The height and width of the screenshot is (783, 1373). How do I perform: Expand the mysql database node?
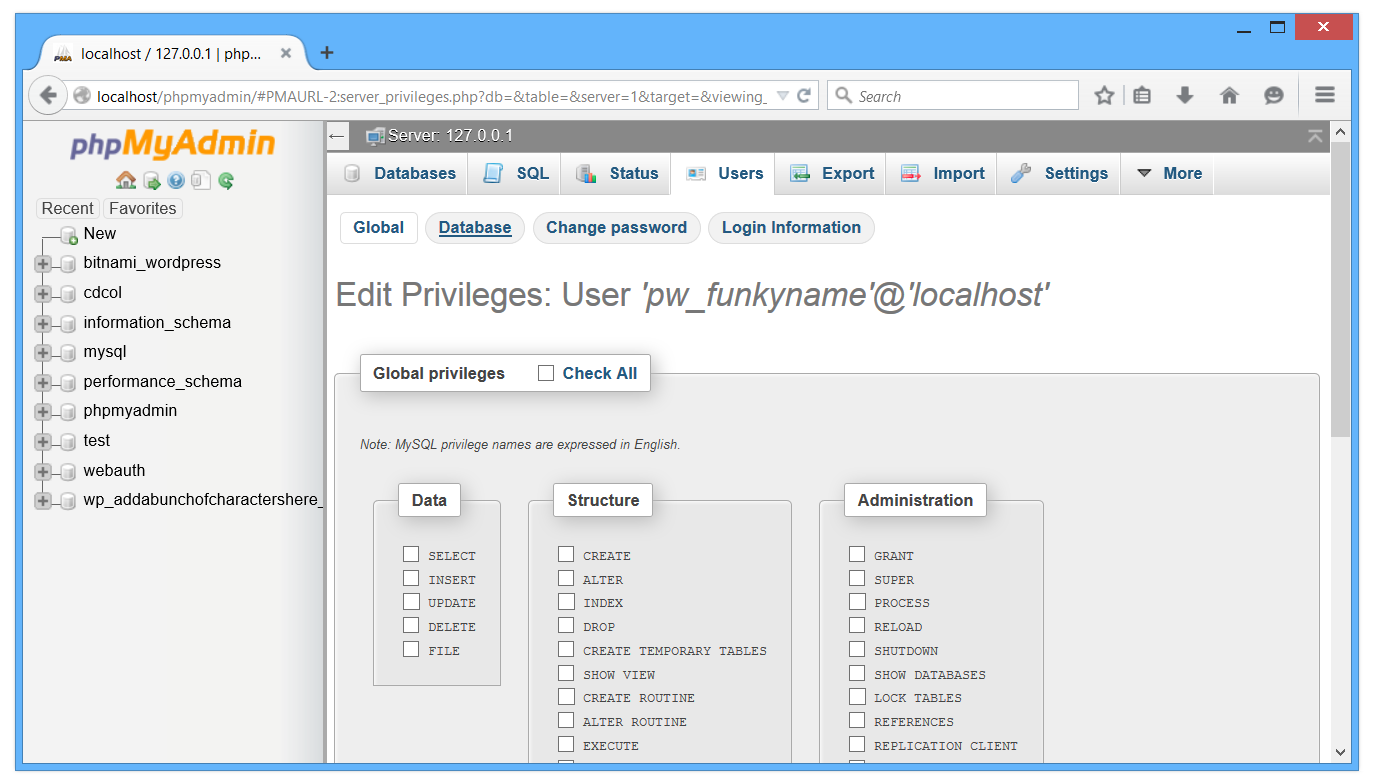point(42,353)
